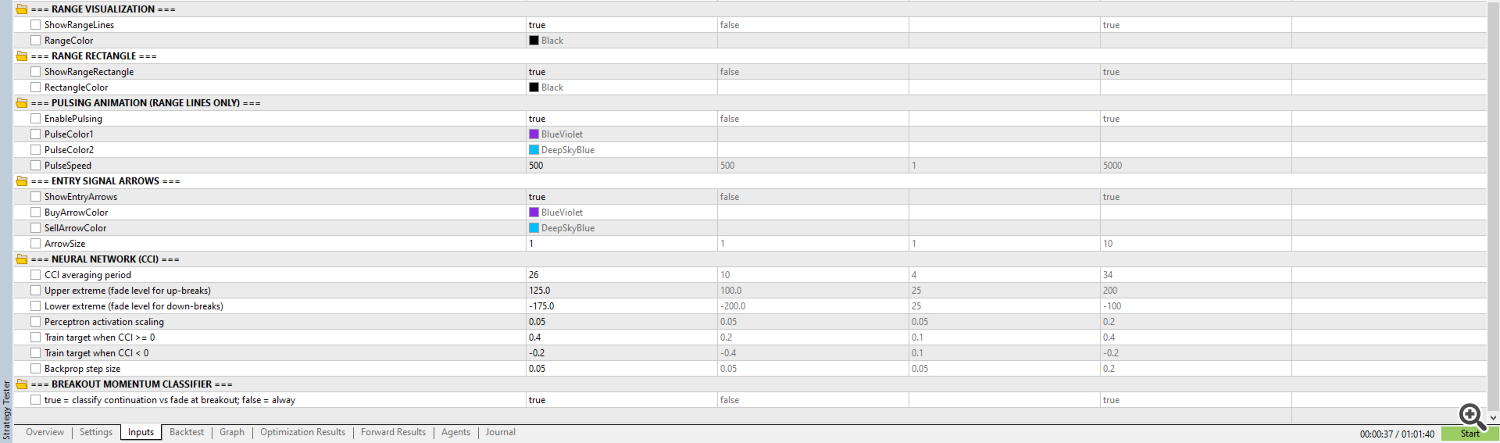Click the PulseColor1 BlueViolet swatch
This screenshot has width=1500, height=443.
point(534,134)
